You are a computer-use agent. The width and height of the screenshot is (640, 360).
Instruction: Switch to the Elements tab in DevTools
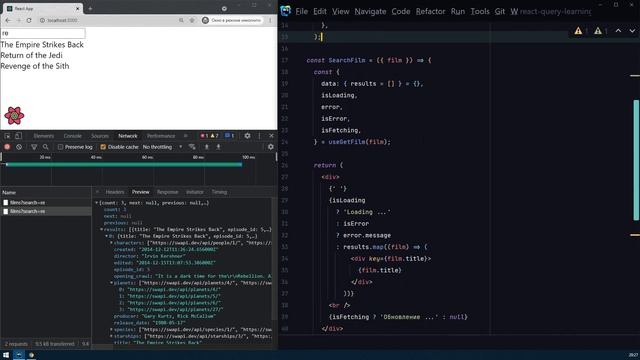pyautogui.click(x=44, y=136)
